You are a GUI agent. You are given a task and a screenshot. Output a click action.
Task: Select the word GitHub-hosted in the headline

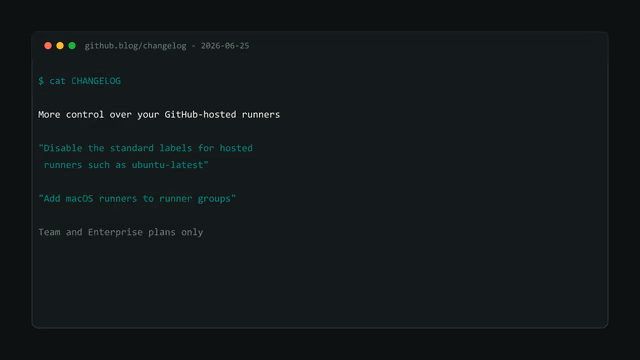200,115
